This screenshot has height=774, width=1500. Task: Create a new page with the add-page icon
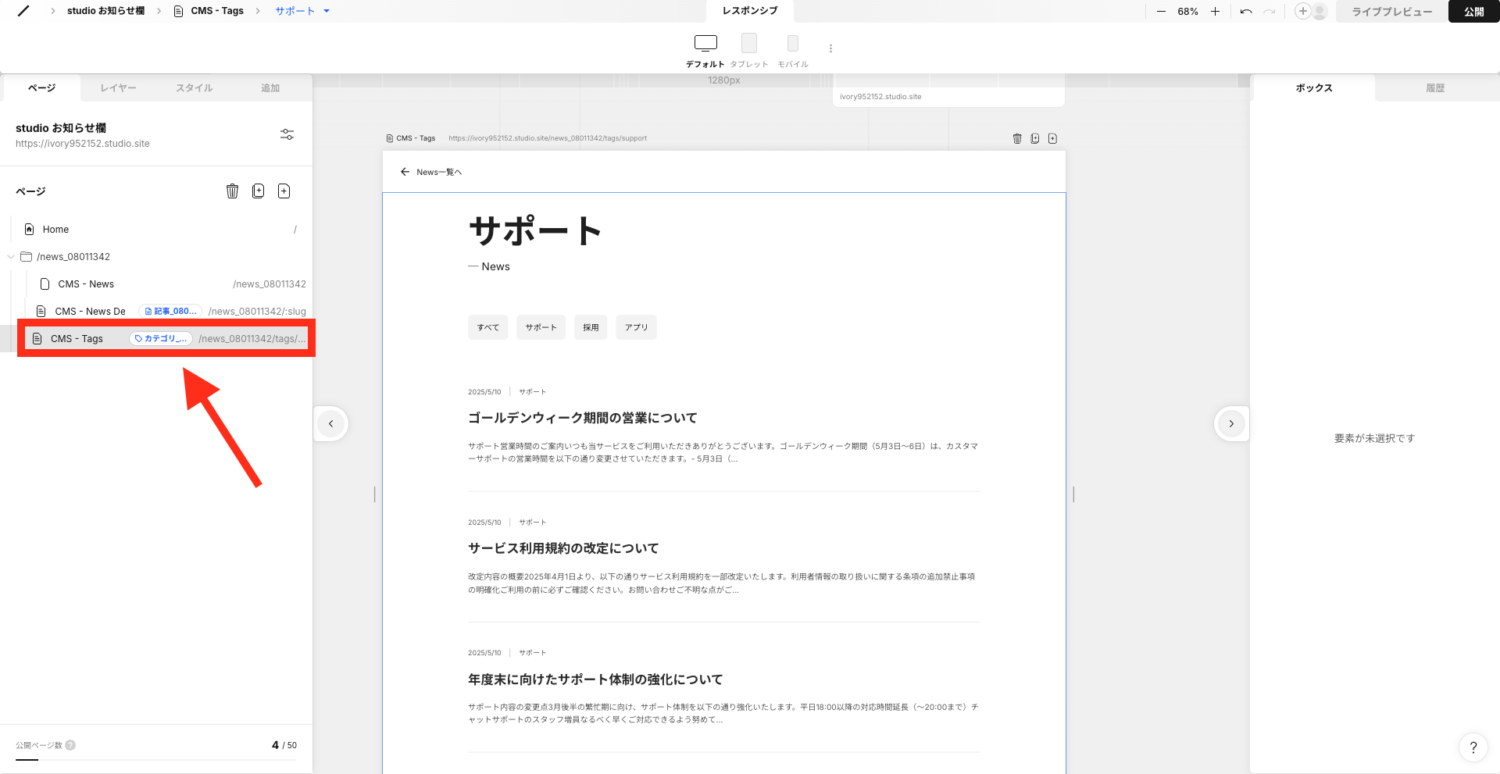(284, 190)
